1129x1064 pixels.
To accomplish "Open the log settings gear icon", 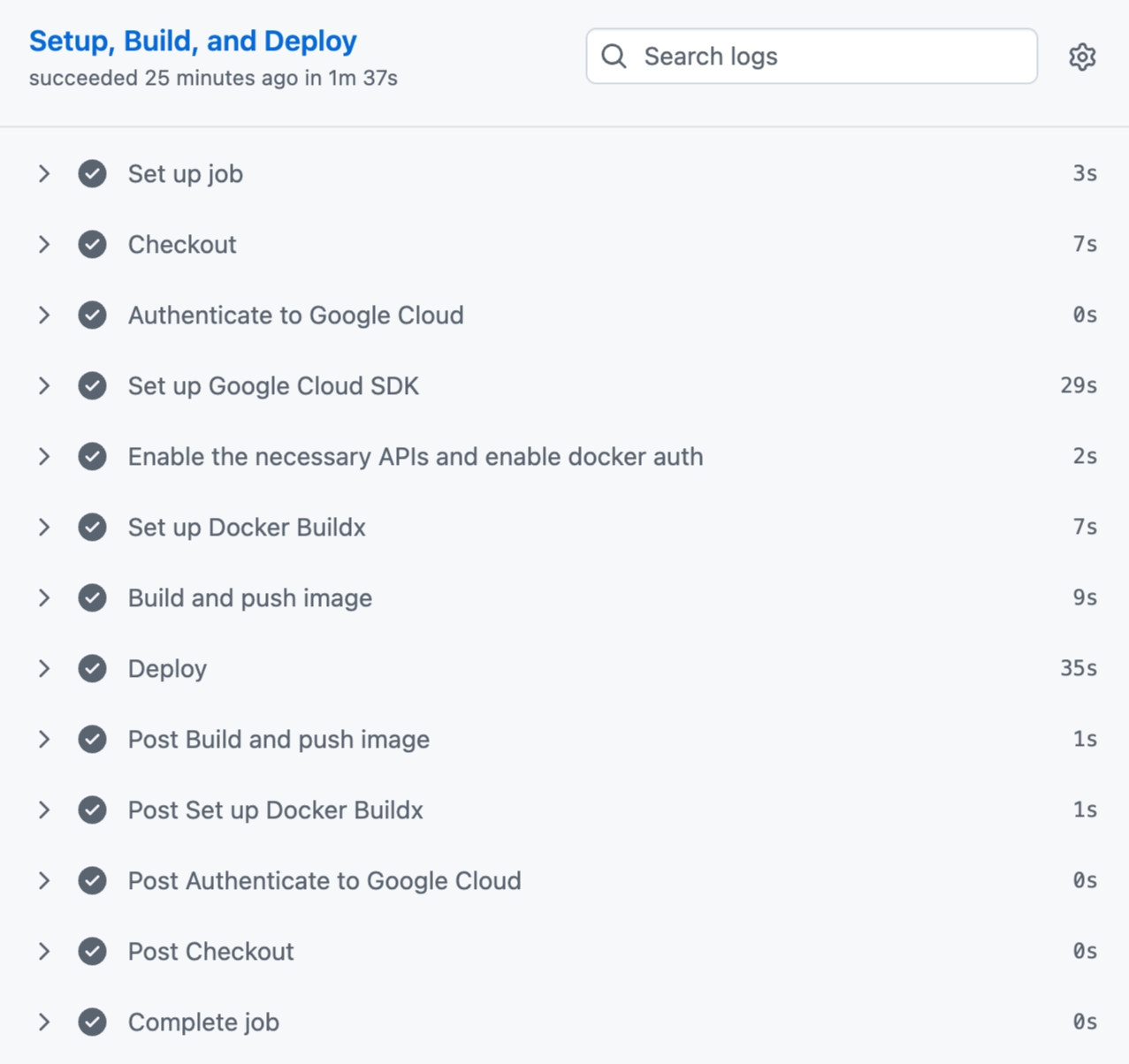I will pyautogui.click(x=1082, y=57).
